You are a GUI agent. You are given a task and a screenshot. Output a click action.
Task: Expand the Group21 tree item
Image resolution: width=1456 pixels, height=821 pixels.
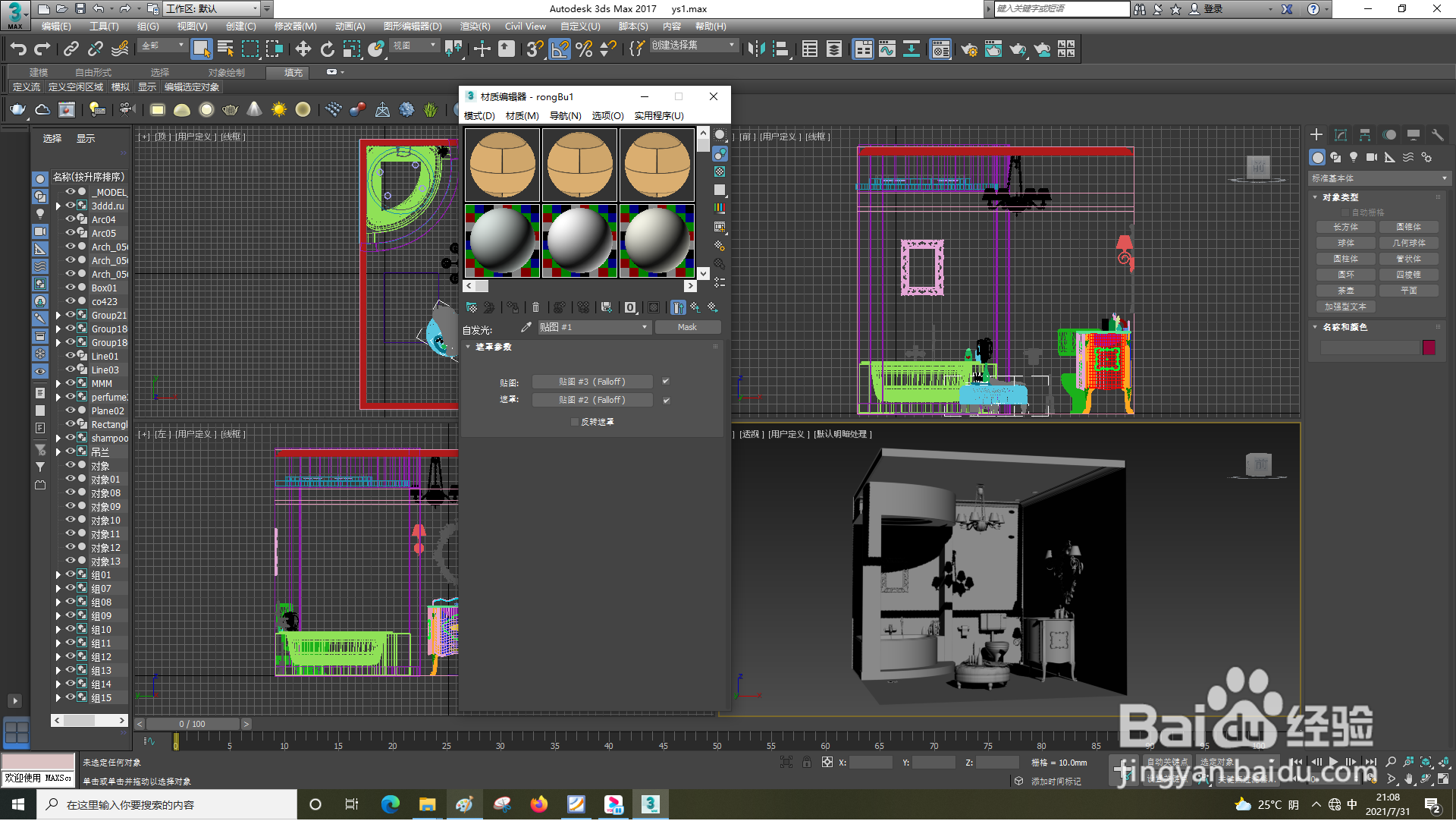(58, 315)
